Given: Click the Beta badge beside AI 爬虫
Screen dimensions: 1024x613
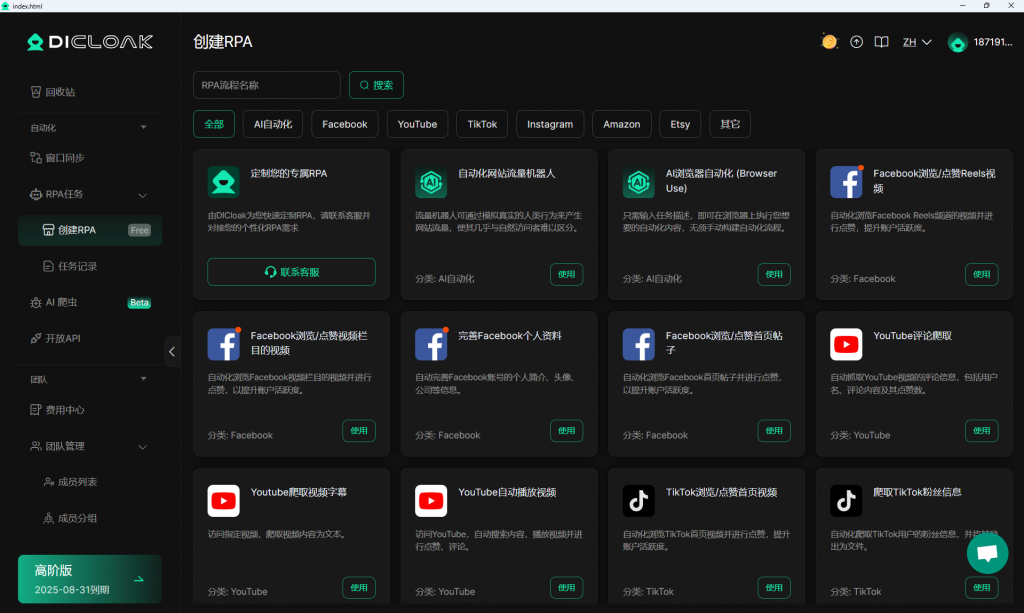Looking at the screenshot, I should tap(139, 303).
